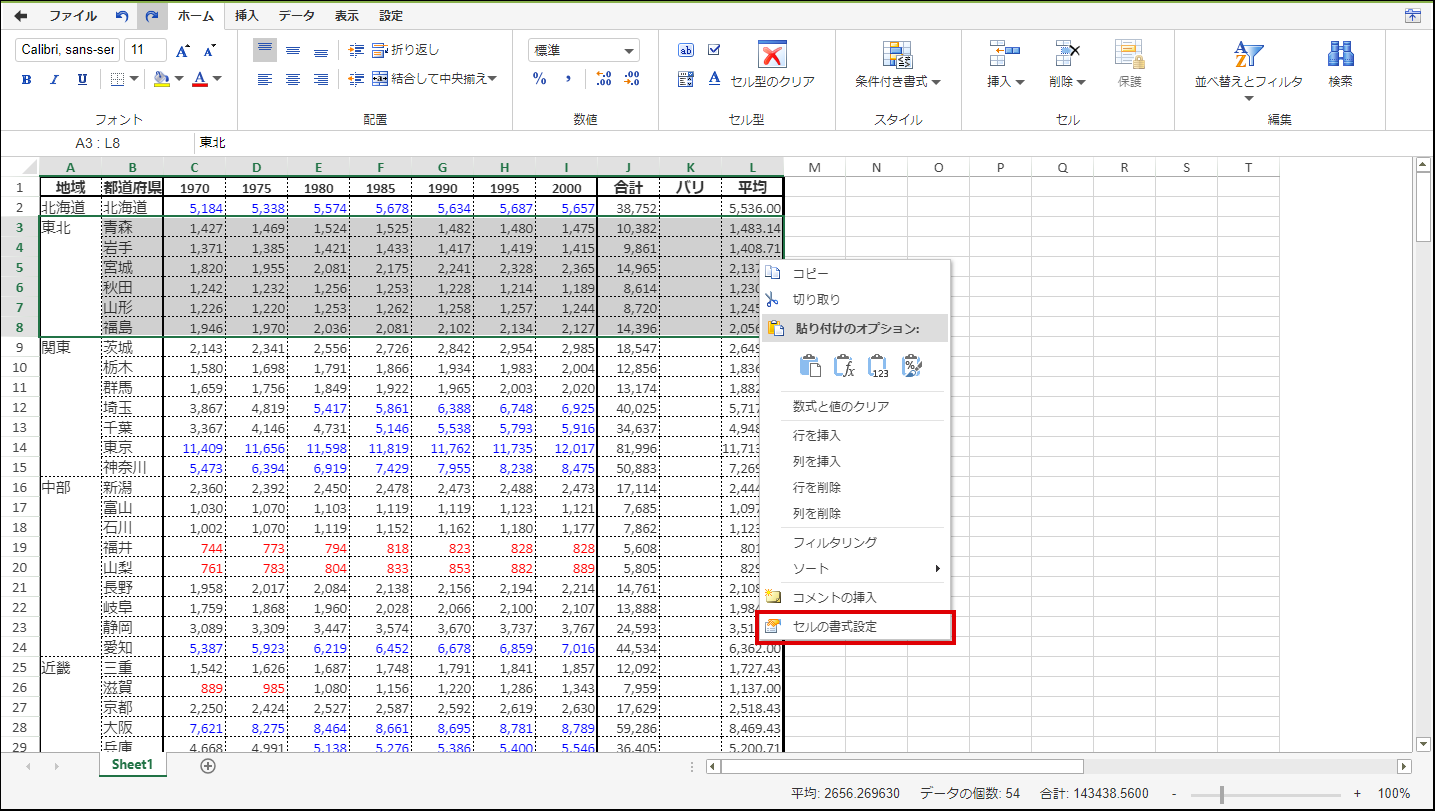The image size is (1435, 811).
Task: Switch to the データ ribbon tab
Action: tap(296, 16)
